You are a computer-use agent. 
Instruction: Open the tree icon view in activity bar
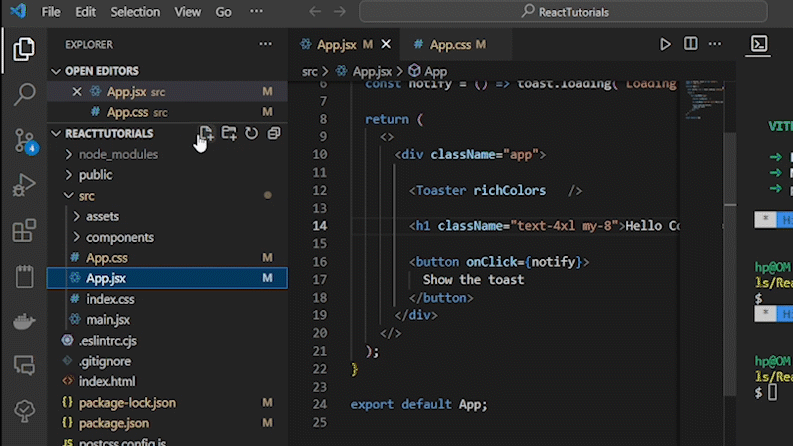24,411
